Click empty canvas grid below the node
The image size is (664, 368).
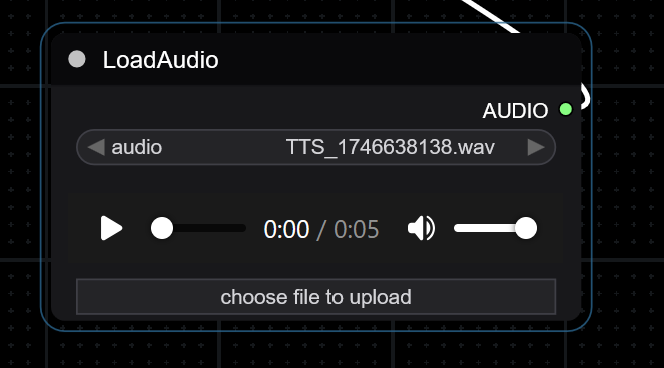pos(316,351)
